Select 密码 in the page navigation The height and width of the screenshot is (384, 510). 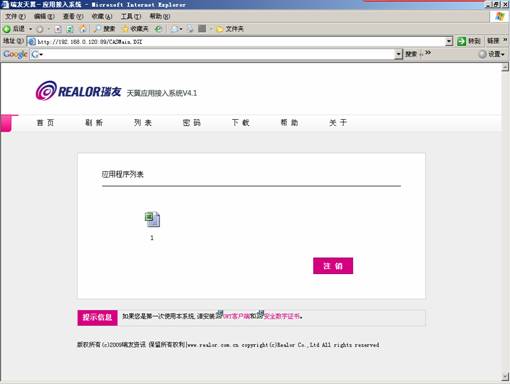point(192,123)
